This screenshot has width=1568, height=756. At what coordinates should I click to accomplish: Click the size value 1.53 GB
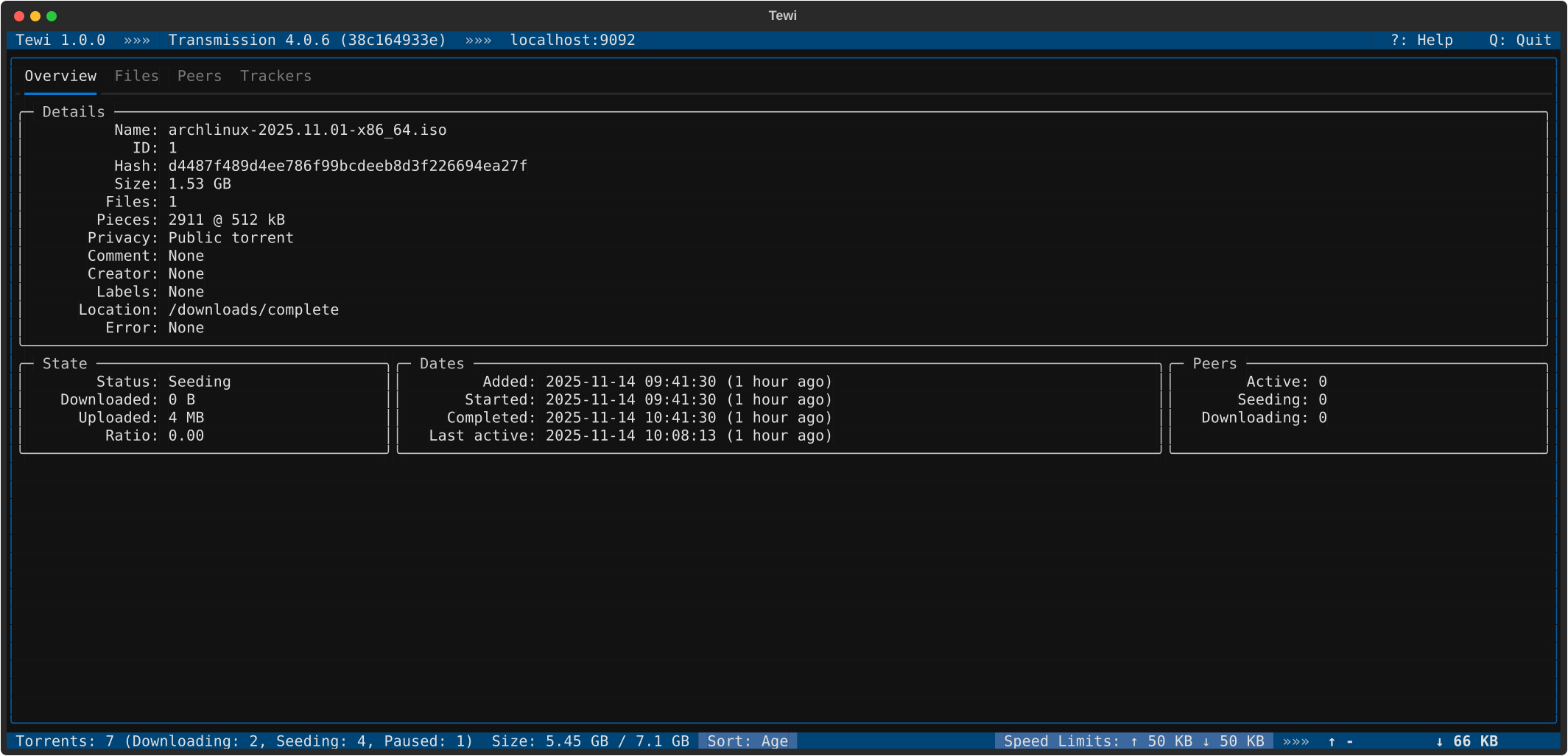pos(200,183)
